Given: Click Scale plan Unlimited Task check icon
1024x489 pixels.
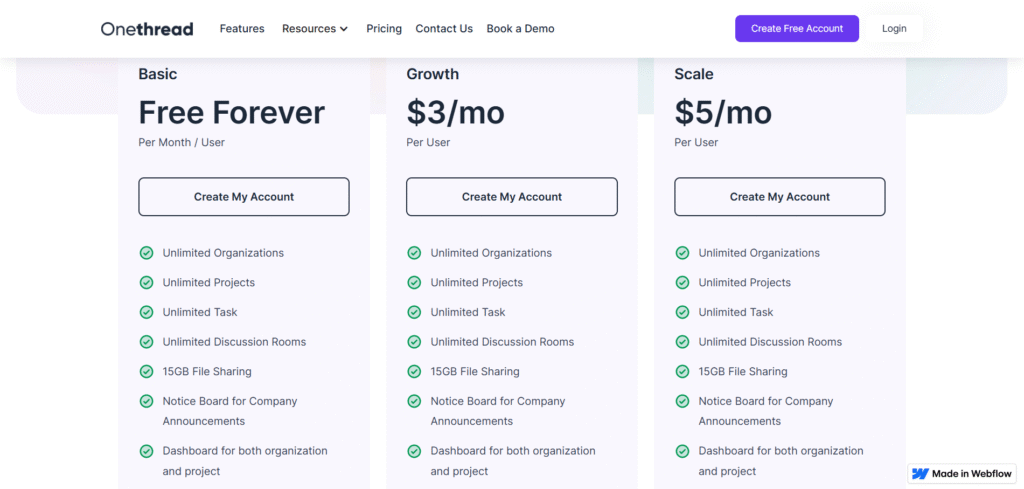Looking at the screenshot, I should 682,312.
